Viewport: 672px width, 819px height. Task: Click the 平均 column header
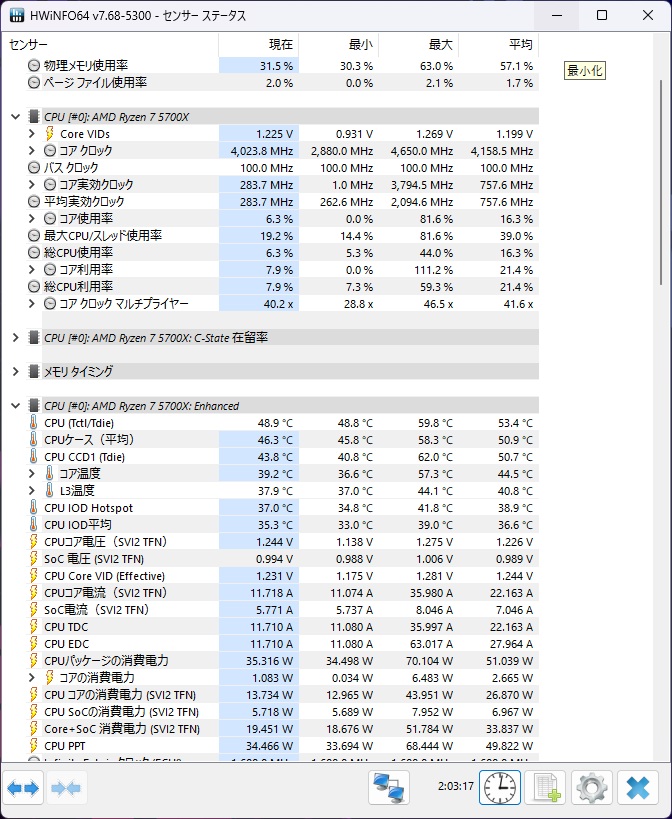click(499, 45)
